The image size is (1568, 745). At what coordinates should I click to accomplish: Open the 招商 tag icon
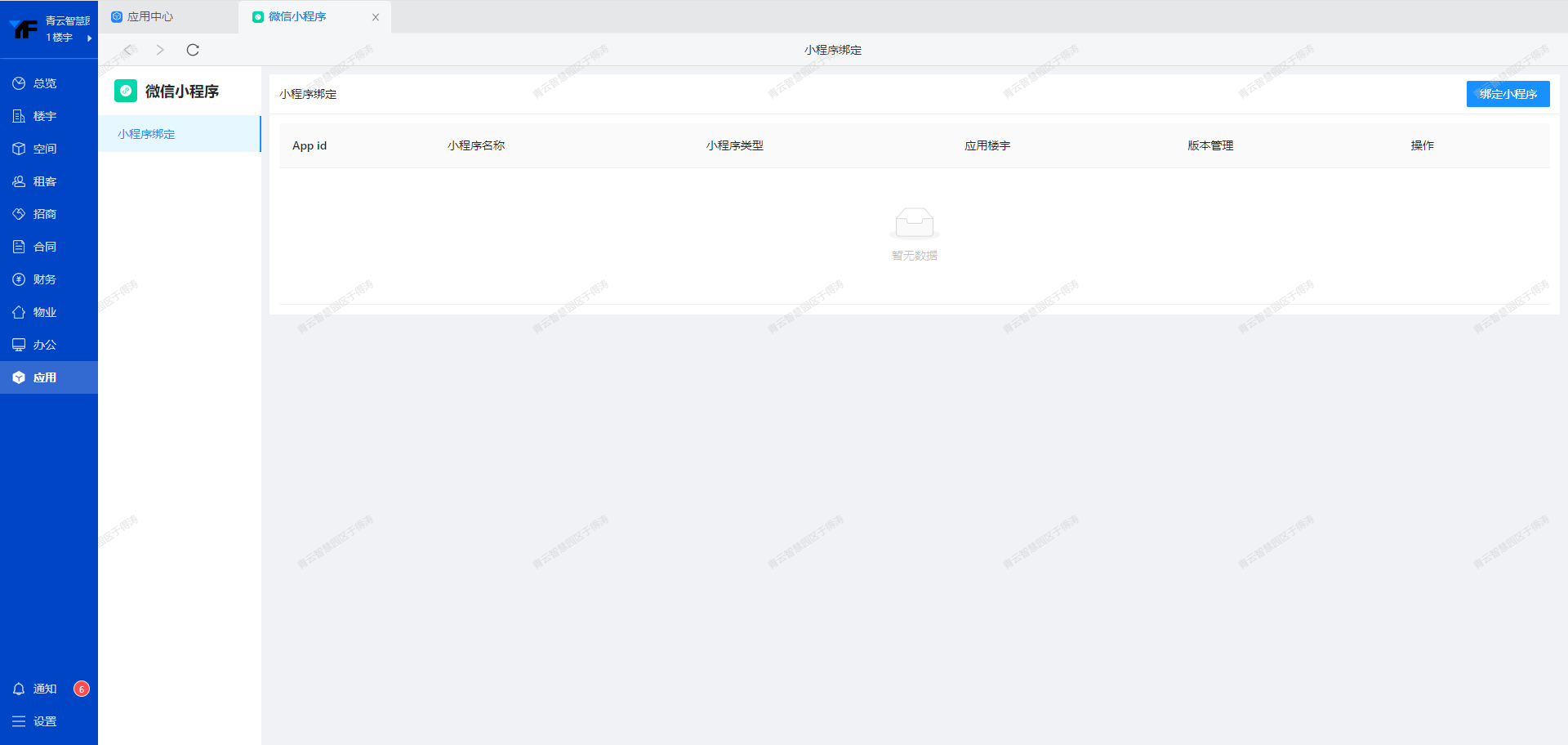[x=19, y=214]
